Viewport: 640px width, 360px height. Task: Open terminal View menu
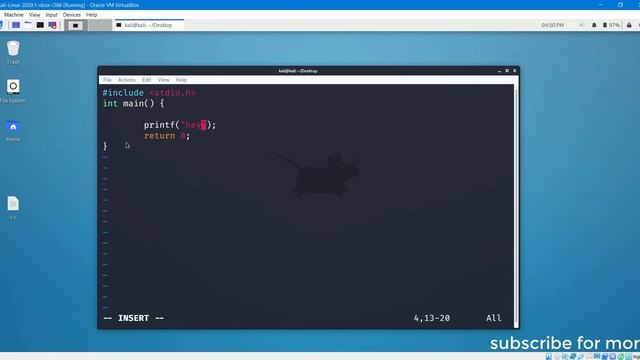(x=163, y=80)
